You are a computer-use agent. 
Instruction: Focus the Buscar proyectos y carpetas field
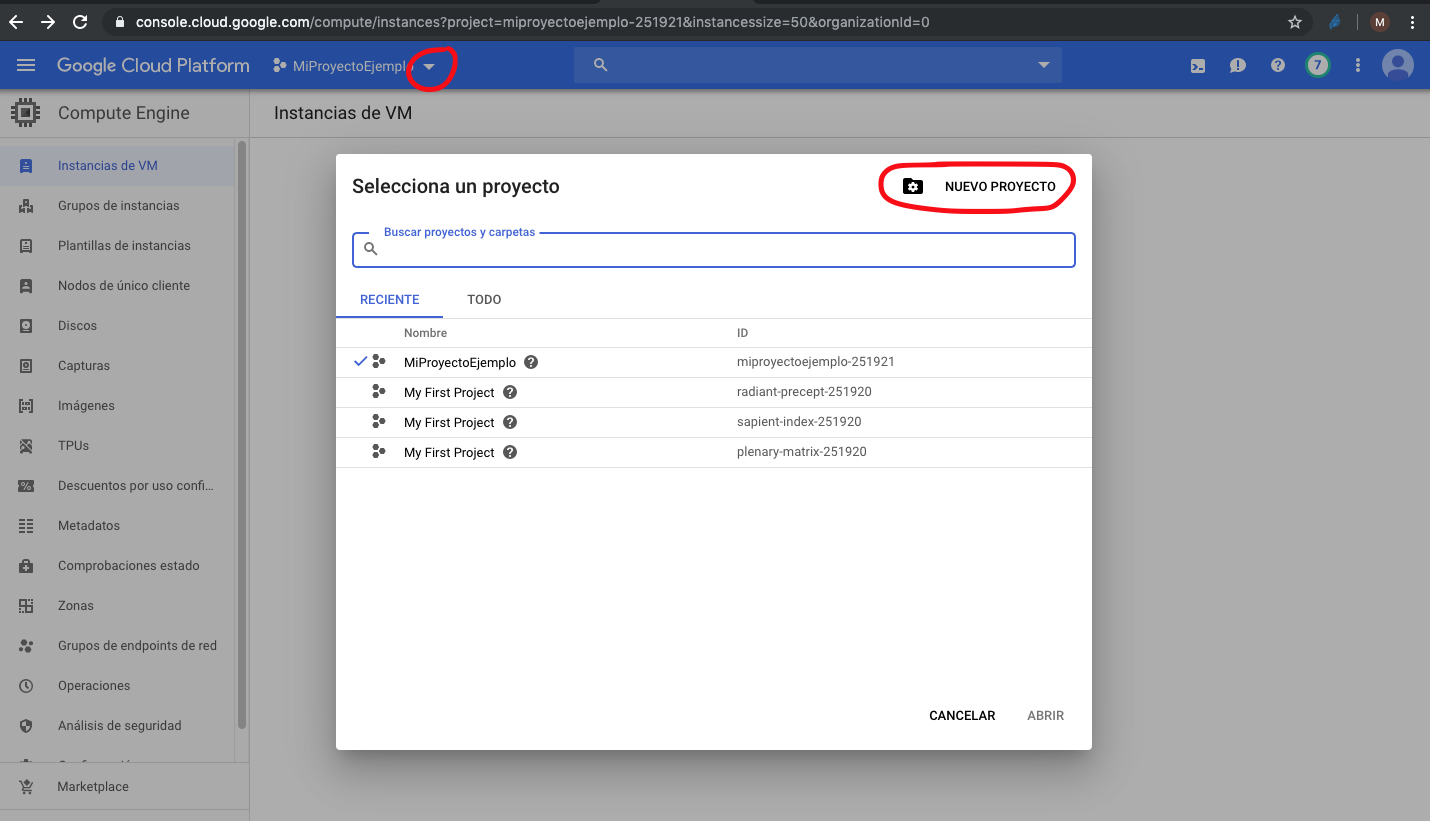(x=714, y=250)
